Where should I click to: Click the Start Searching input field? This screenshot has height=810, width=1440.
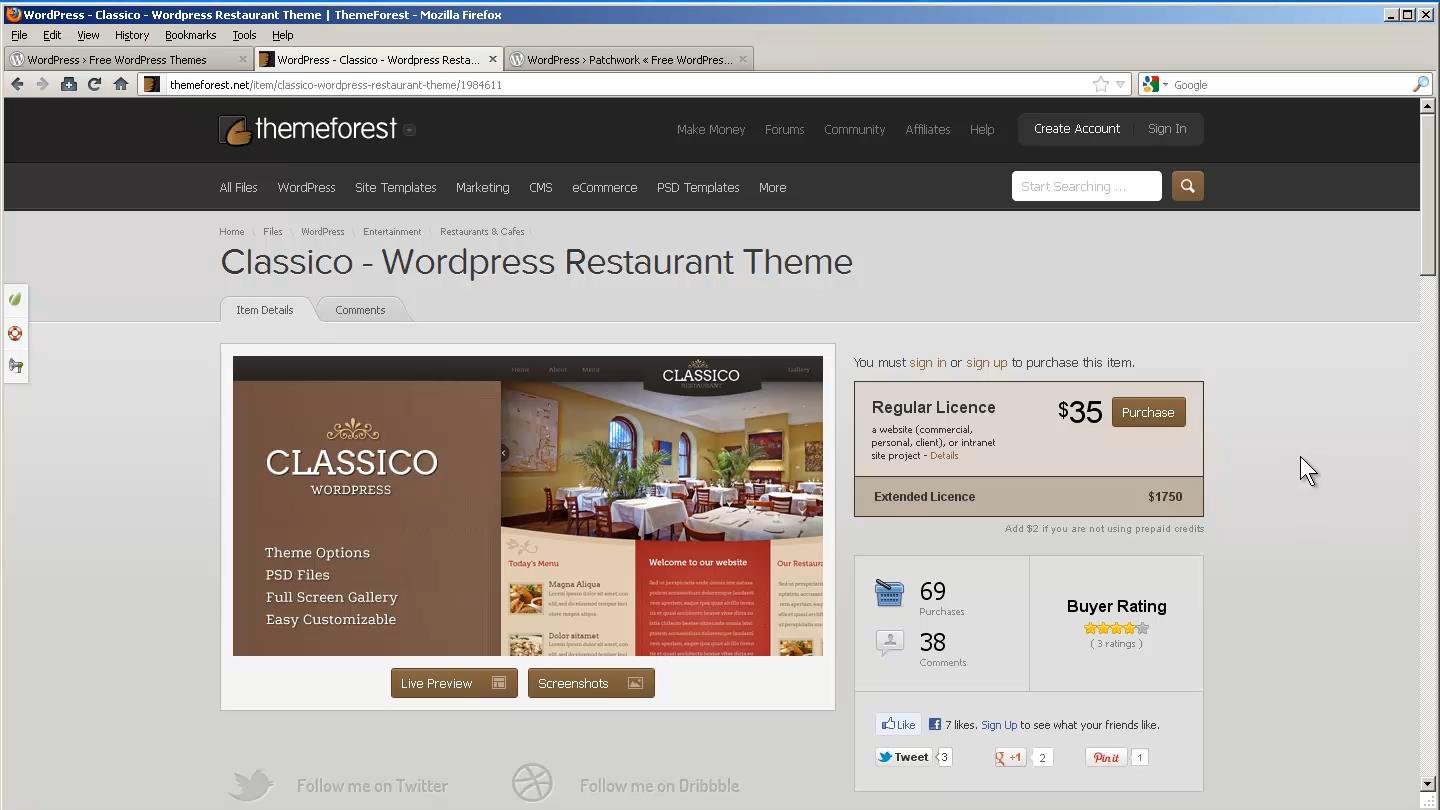pos(1087,186)
